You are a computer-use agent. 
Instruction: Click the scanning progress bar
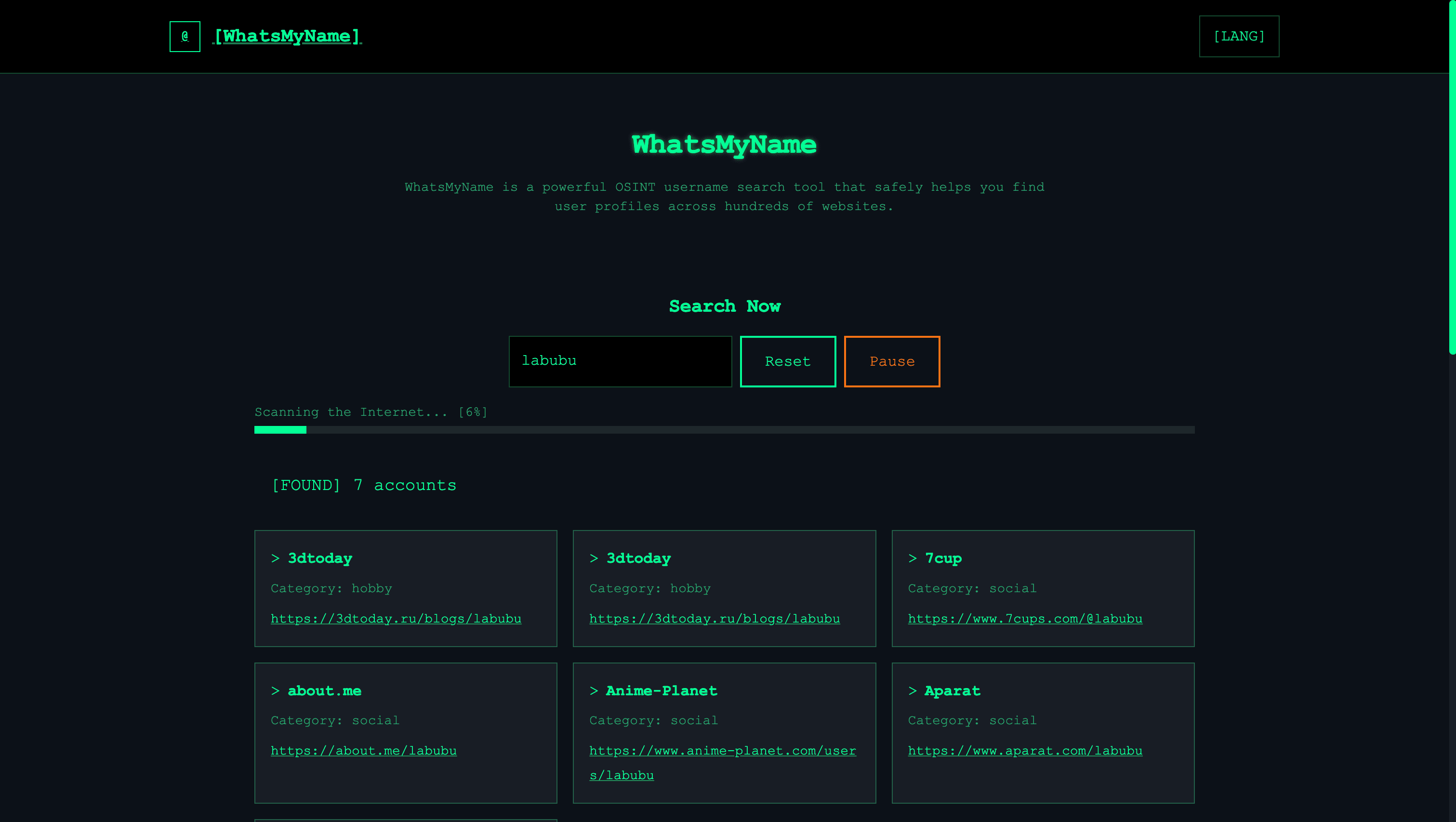coord(724,430)
